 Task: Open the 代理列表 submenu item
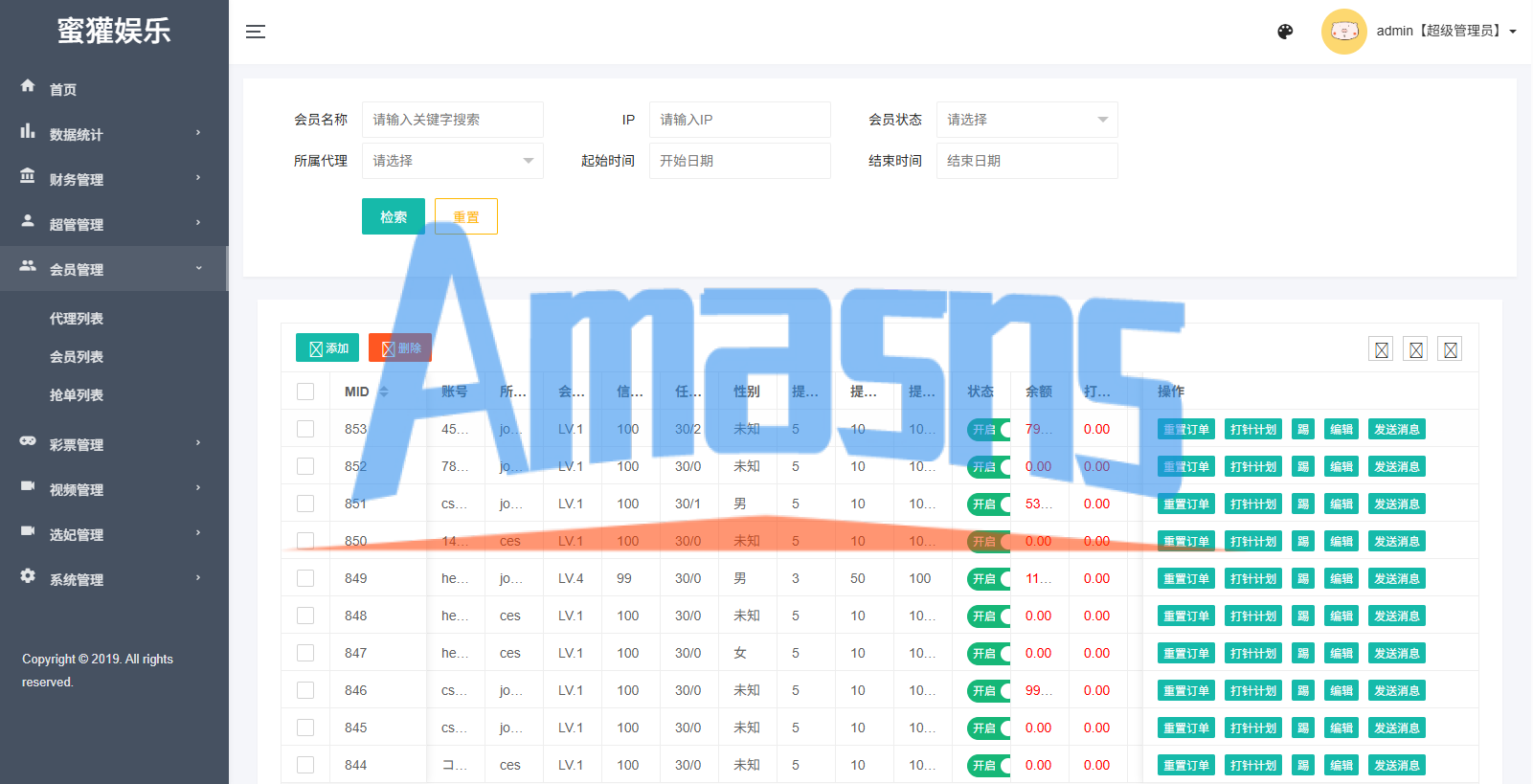tap(77, 319)
